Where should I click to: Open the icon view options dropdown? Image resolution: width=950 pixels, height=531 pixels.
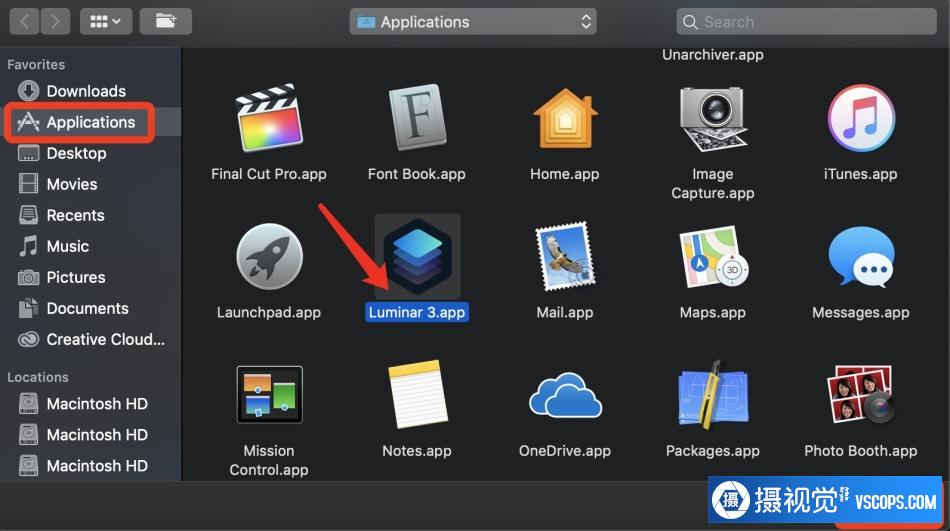click(106, 22)
